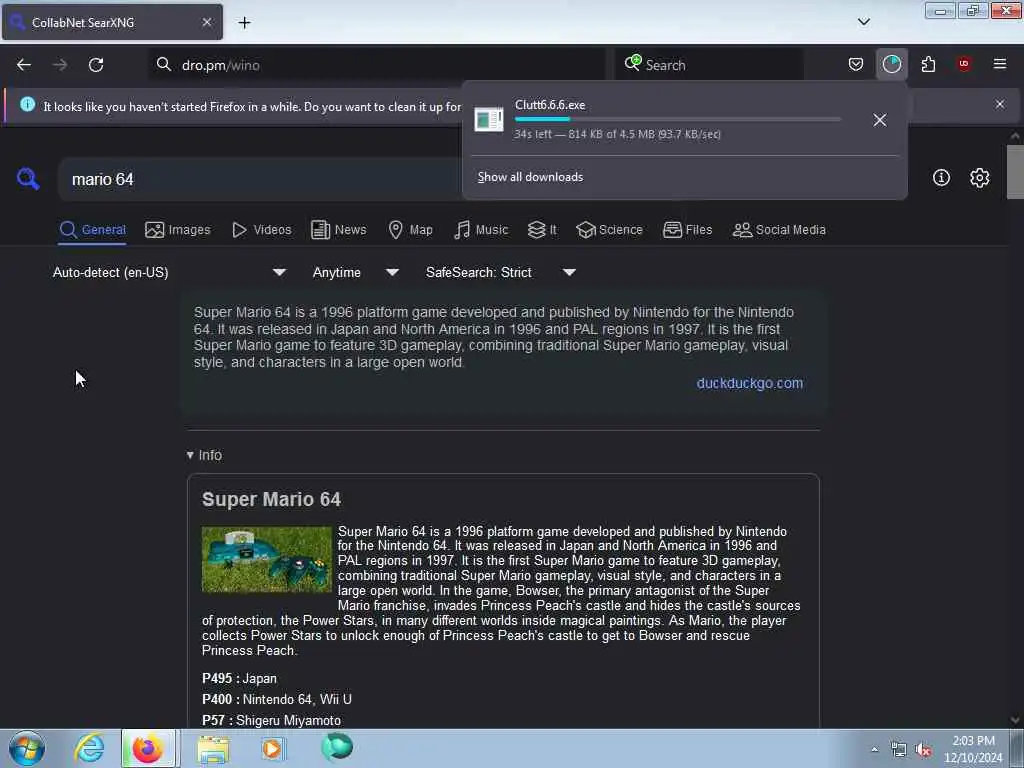Image resolution: width=1024 pixels, height=768 pixels.
Task: Reload the page with the refresh icon
Action: pos(96,65)
